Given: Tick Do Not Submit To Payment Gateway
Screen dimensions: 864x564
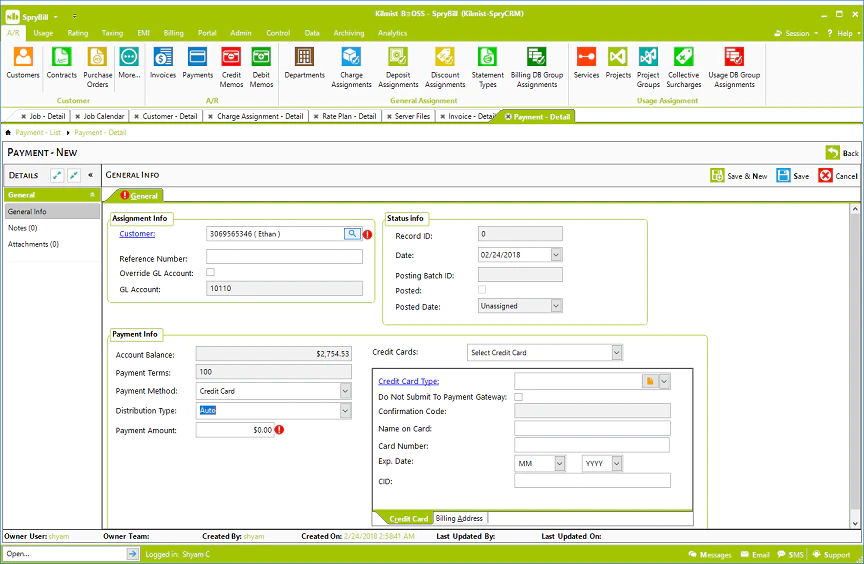Looking at the screenshot, I should tap(519, 397).
